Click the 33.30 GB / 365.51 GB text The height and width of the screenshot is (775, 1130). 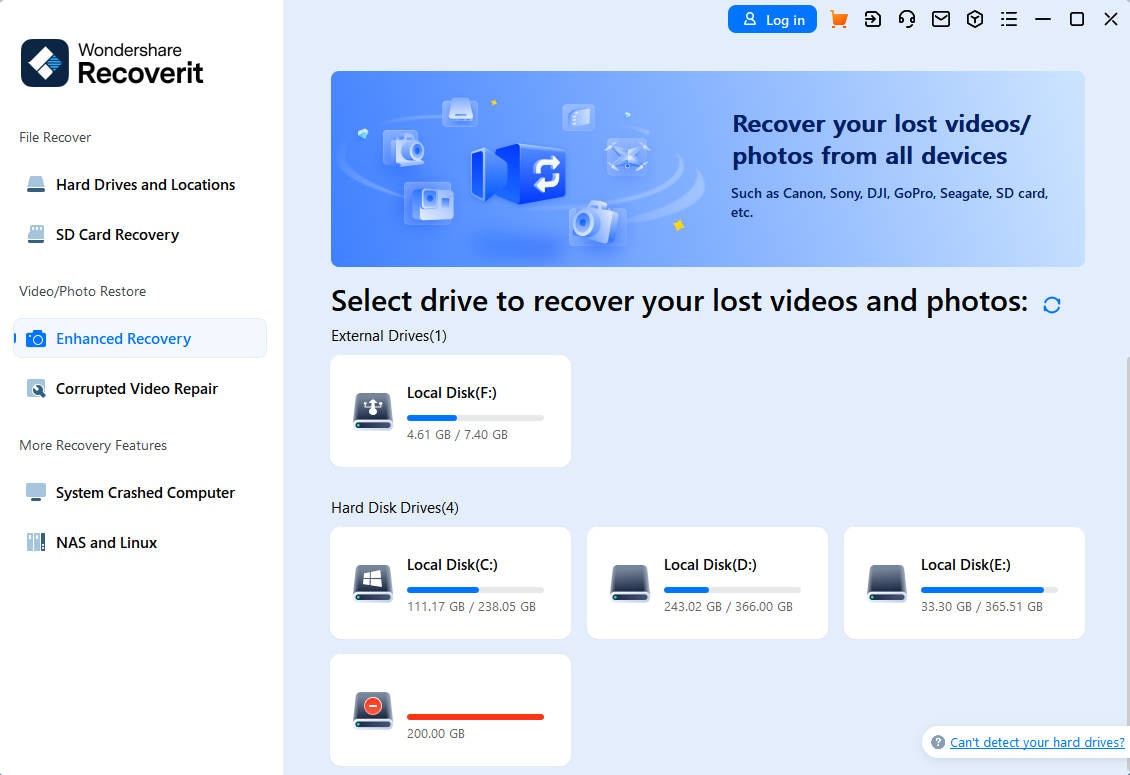point(982,606)
